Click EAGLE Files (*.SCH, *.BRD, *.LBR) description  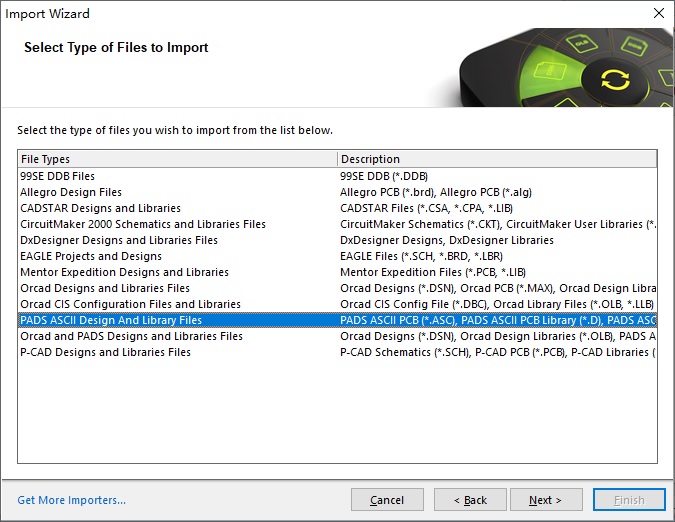click(421, 256)
